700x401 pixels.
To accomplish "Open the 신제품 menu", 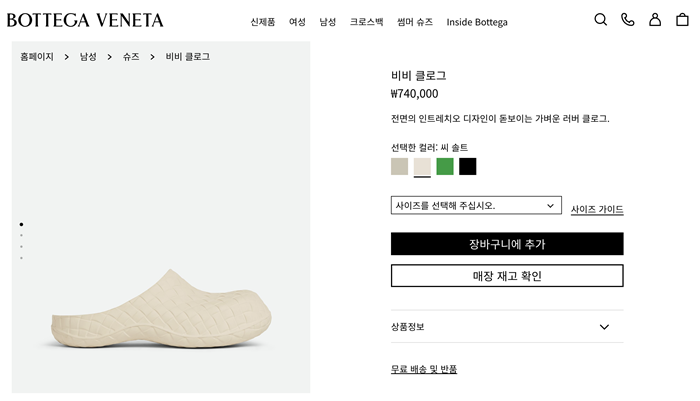I will pyautogui.click(x=263, y=22).
